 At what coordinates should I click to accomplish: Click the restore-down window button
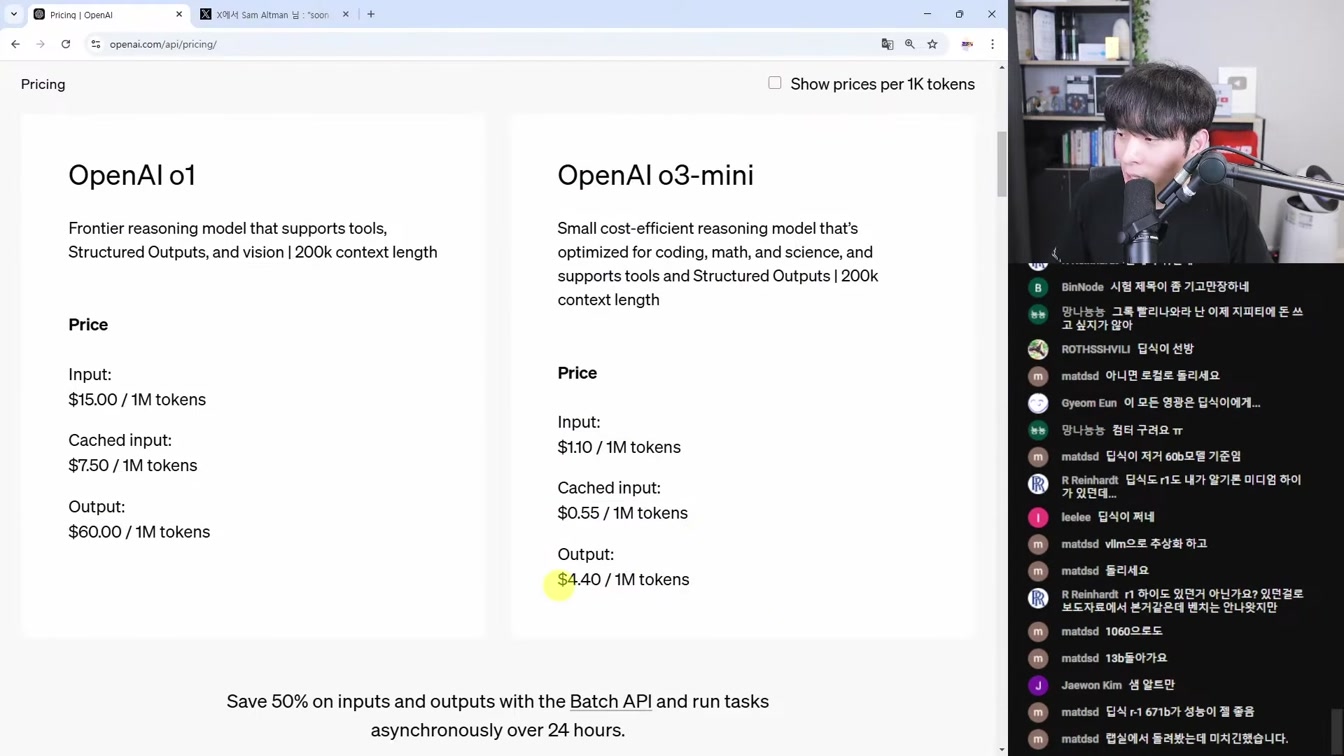tap(959, 14)
